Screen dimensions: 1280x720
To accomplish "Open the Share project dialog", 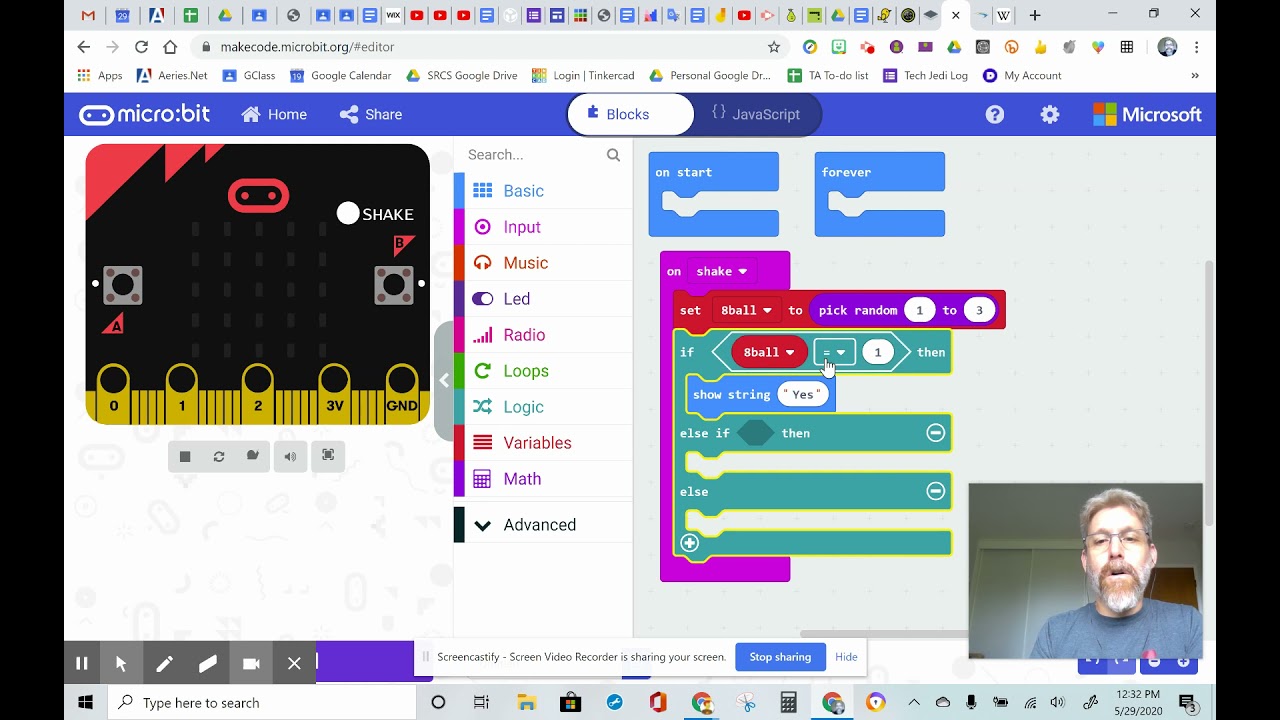I will tap(371, 114).
